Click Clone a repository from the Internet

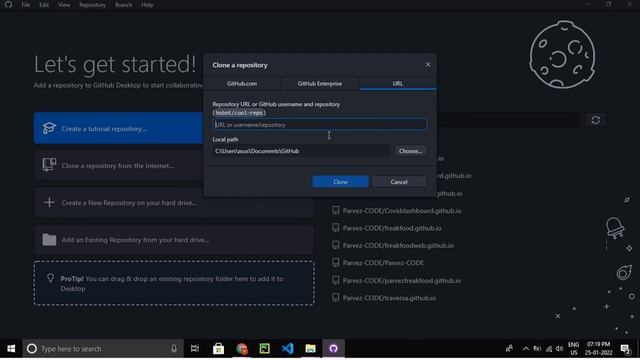tap(118, 165)
